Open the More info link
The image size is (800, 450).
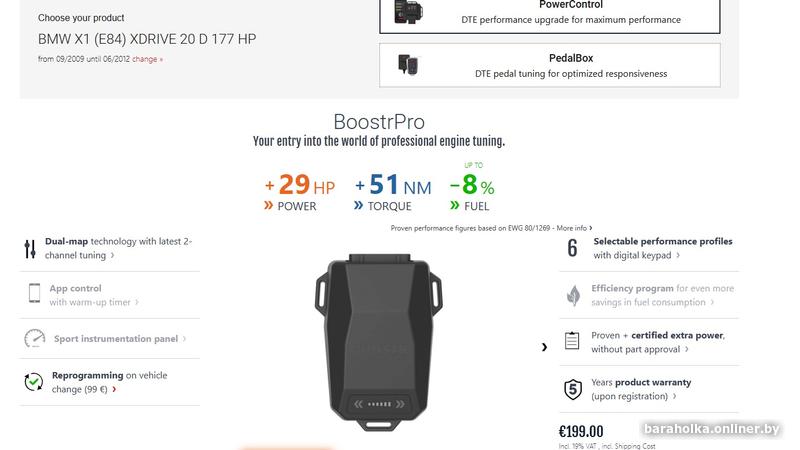574,228
